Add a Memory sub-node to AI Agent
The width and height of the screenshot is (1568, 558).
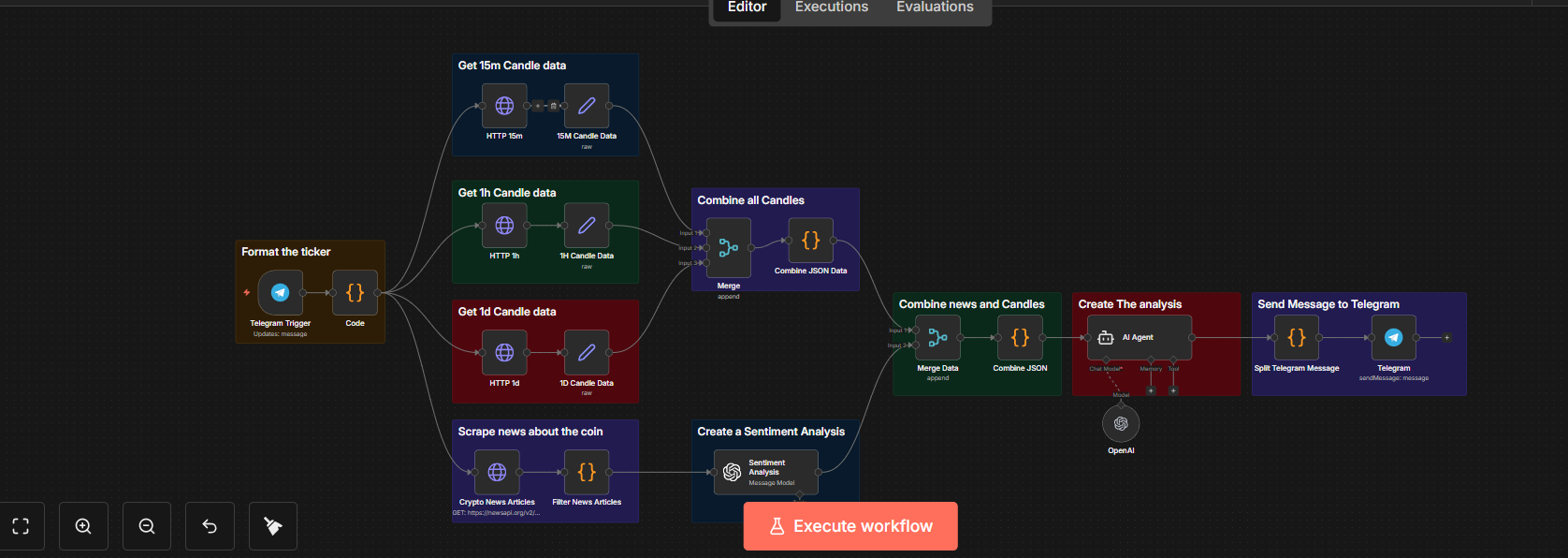coord(1151,390)
